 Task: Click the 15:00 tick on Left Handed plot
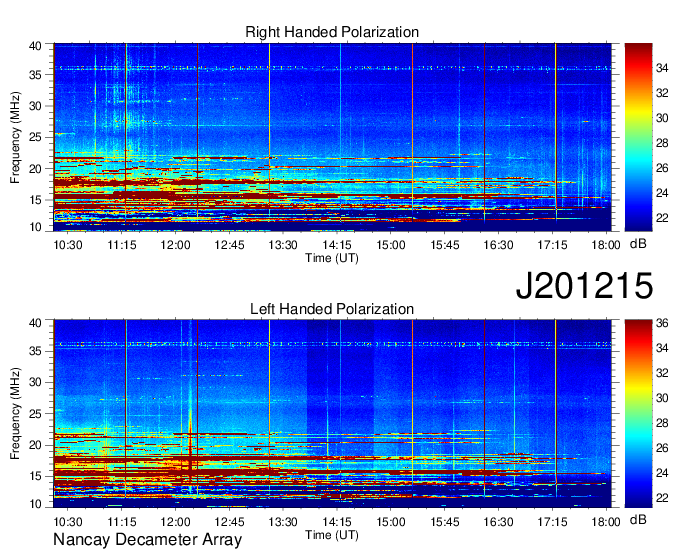pyautogui.click(x=391, y=522)
